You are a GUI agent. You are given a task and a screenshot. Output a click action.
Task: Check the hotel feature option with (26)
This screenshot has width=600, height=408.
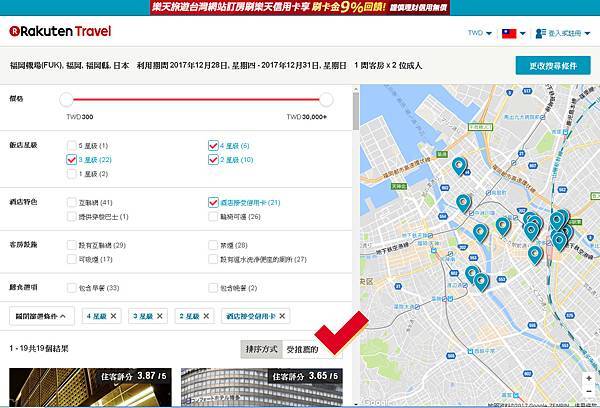coord(213,217)
